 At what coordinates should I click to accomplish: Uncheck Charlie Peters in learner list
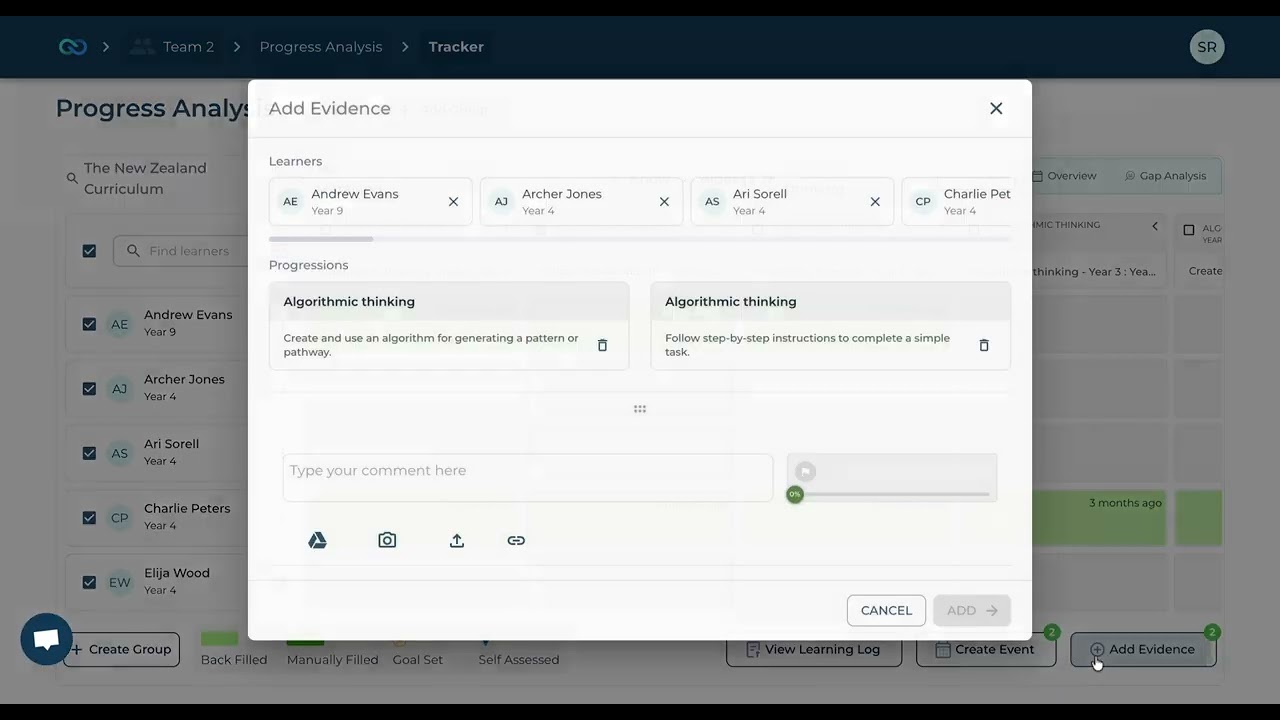(x=89, y=517)
